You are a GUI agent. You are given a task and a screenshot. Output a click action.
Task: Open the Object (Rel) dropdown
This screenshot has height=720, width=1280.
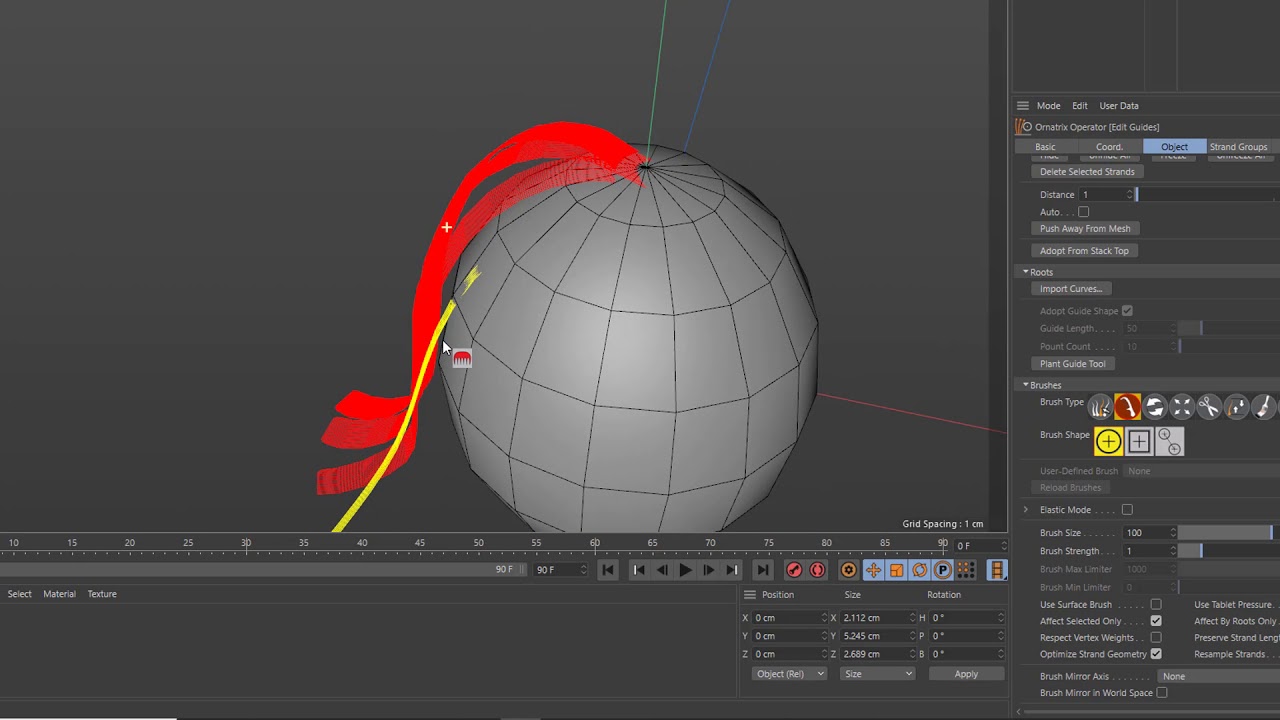click(x=790, y=674)
